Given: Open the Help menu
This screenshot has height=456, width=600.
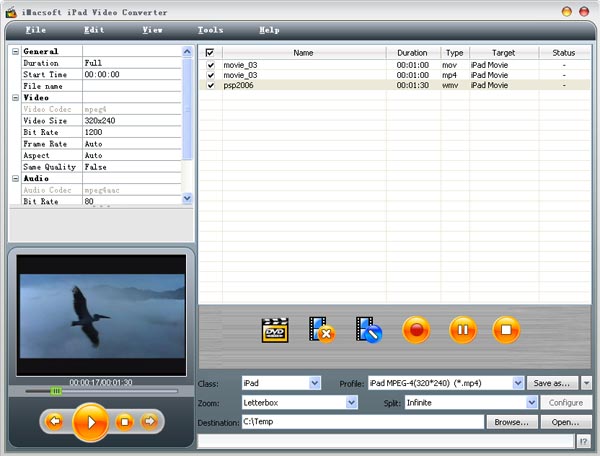Looking at the screenshot, I should point(269,30).
